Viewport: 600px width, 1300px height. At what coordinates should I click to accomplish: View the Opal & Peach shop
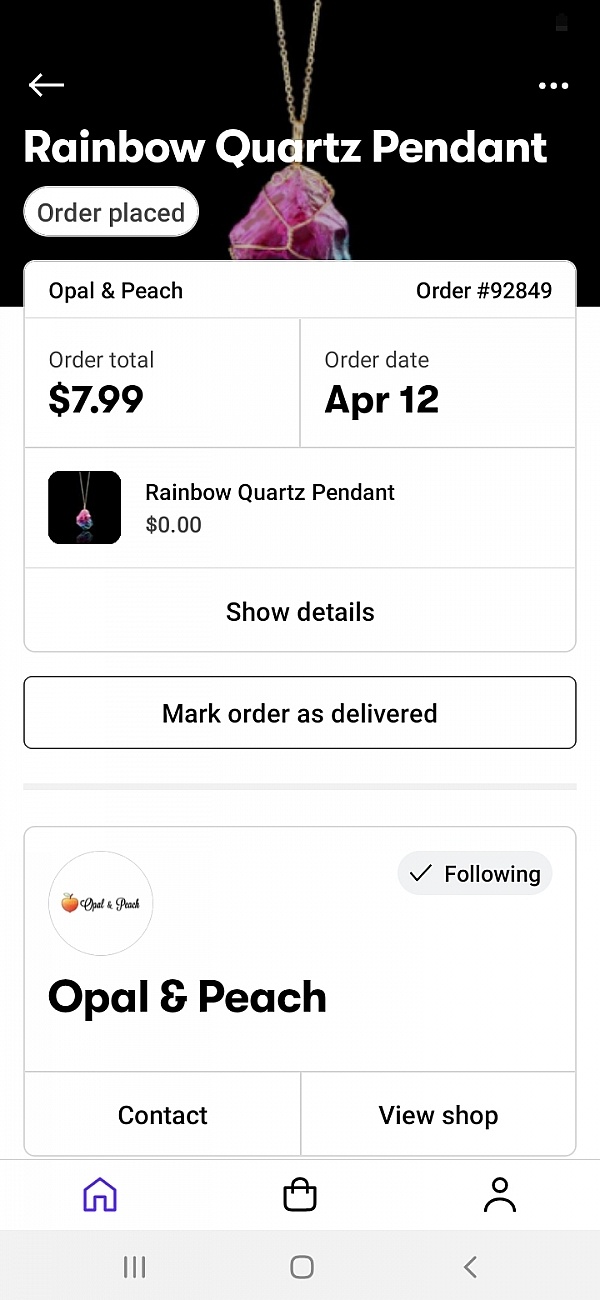point(438,1115)
